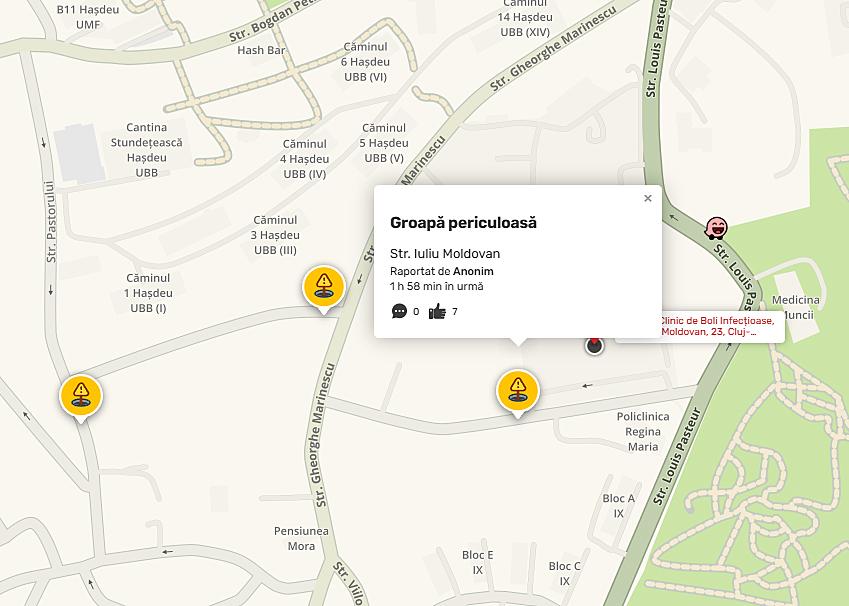Select the pothole icon near Policlinica Regina Maria
The image size is (849, 606).
pos(518,390)
